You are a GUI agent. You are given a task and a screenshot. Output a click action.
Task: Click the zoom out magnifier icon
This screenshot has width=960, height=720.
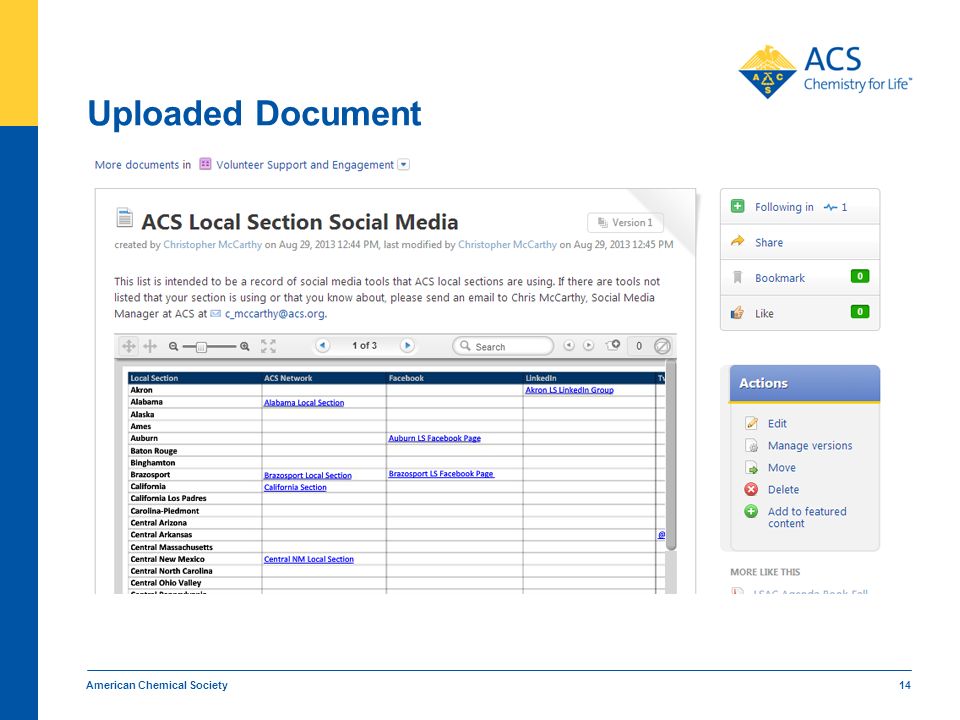[x=173, y=347]
